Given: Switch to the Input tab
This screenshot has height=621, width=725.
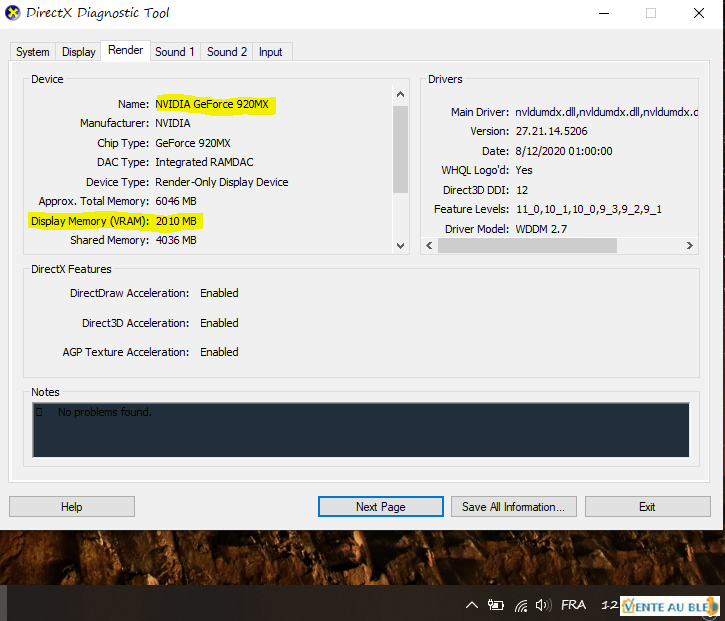Looking at the screenshot, I should tap(270, 52).
